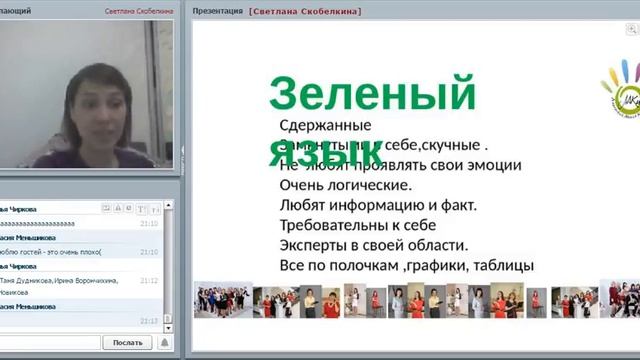Click the bell icon beside Послать button
The height and width of the screenshot is (360, 640).
coord(164,342)
